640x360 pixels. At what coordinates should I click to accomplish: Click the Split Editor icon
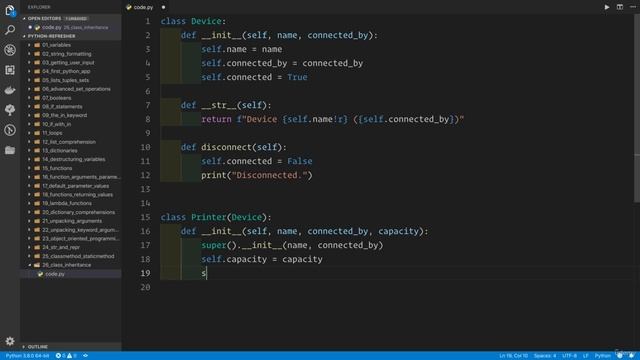point(620,7)
